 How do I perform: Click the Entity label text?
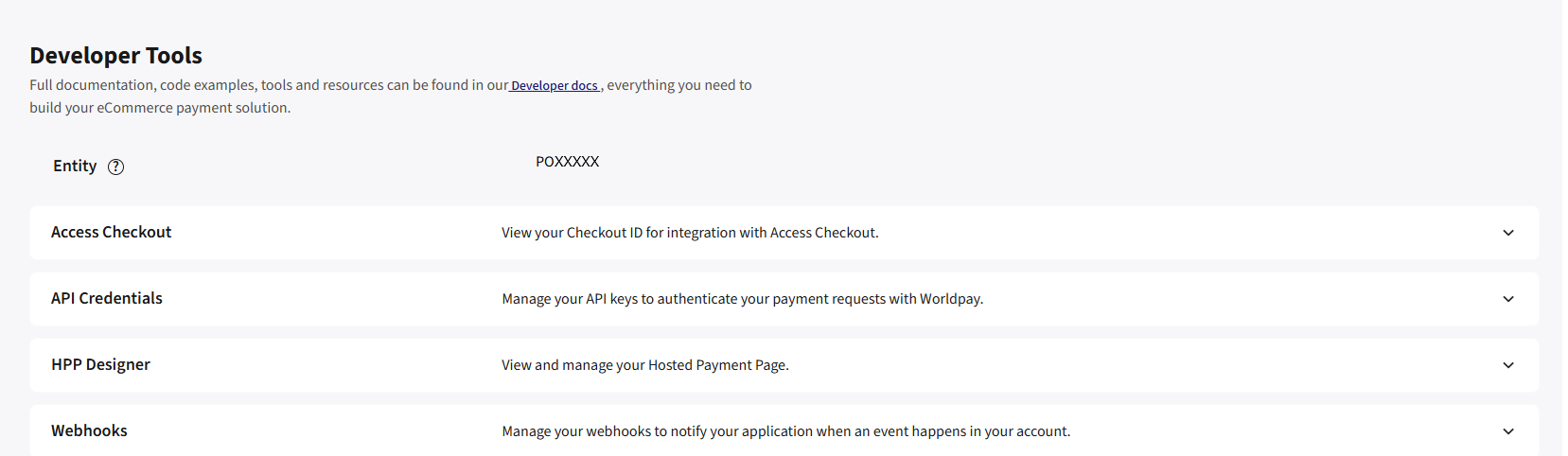(x=75, y=167)
